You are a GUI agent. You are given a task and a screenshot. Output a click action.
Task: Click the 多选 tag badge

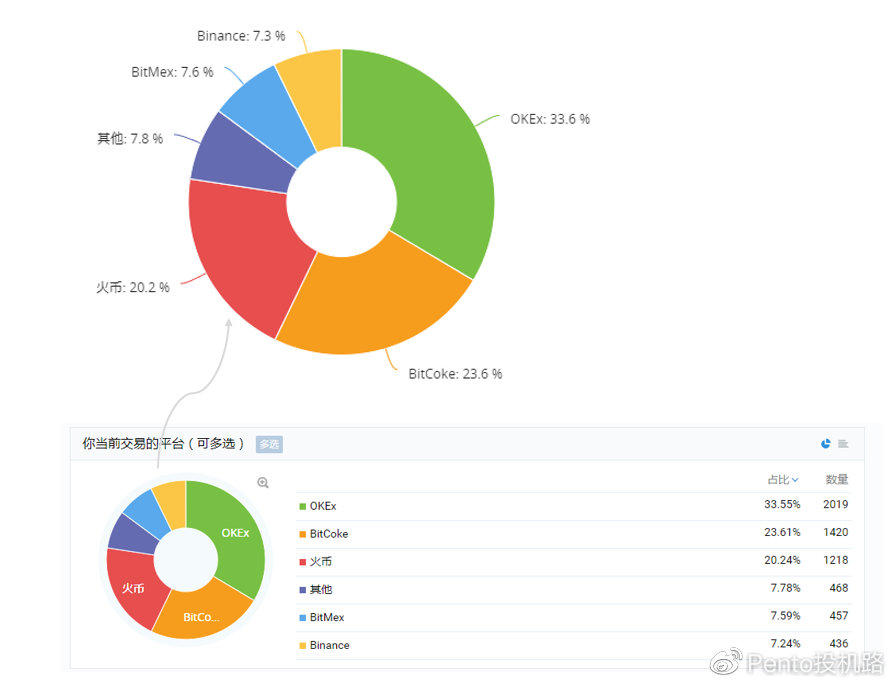[269, 444]
